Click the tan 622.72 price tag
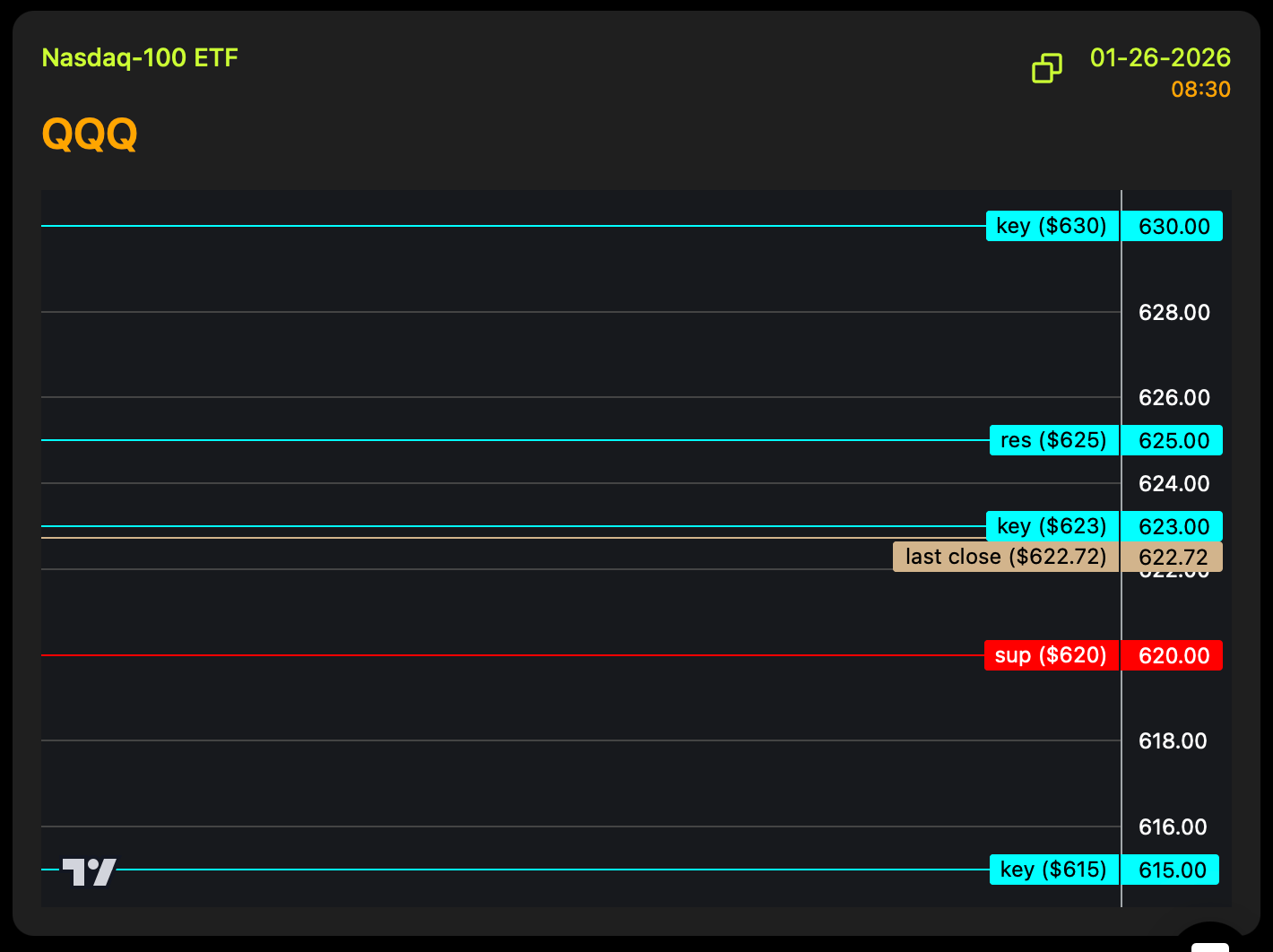Image resolution: width=1273 pixels, height=952 pixels. [x=1173, y=558]
